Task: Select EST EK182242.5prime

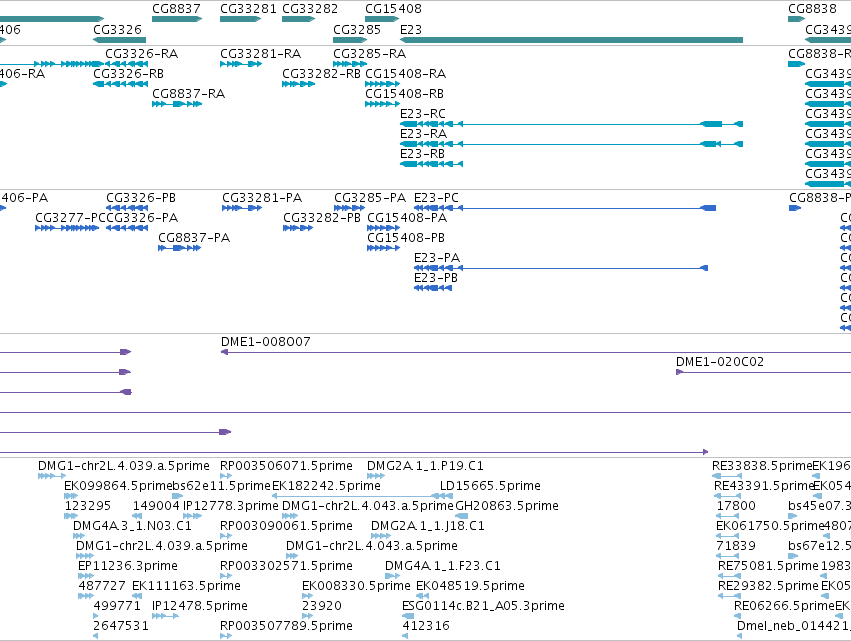Action: click(326, 486)
